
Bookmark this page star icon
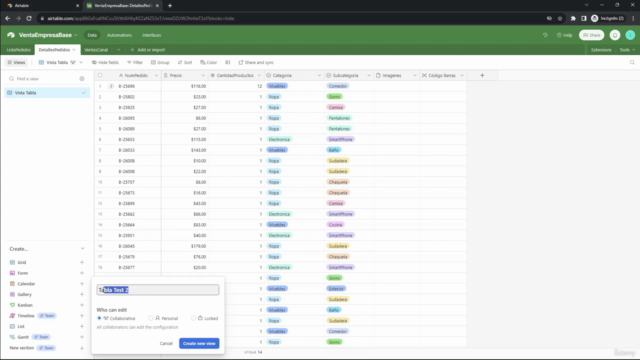(560, 18)
